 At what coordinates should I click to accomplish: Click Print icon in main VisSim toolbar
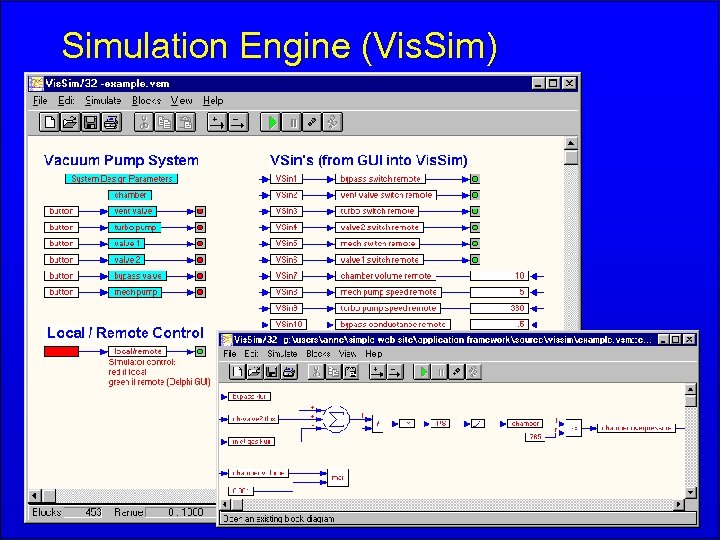point(111,123)
